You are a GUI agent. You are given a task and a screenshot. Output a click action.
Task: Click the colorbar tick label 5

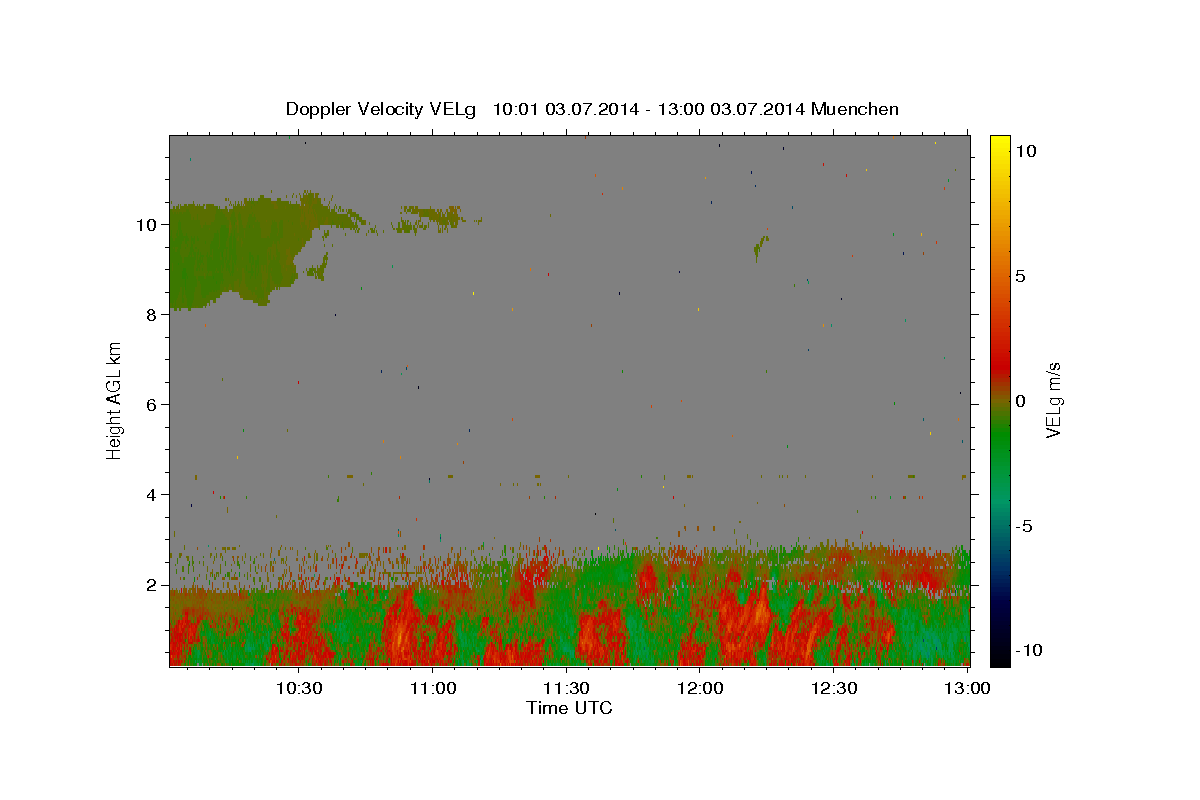point(1021,275)
